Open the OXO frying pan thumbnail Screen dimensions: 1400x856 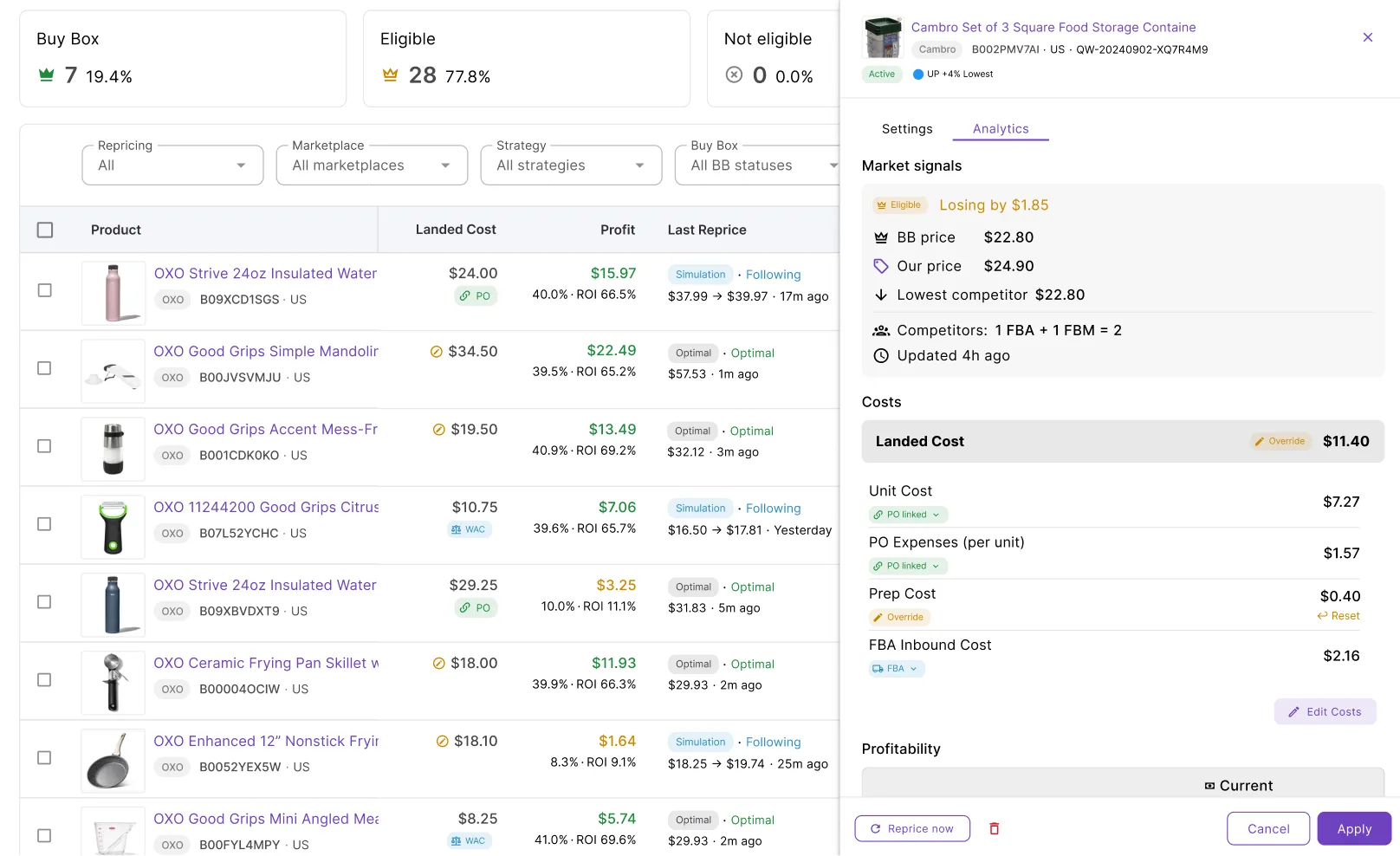(x=113, y=761)
